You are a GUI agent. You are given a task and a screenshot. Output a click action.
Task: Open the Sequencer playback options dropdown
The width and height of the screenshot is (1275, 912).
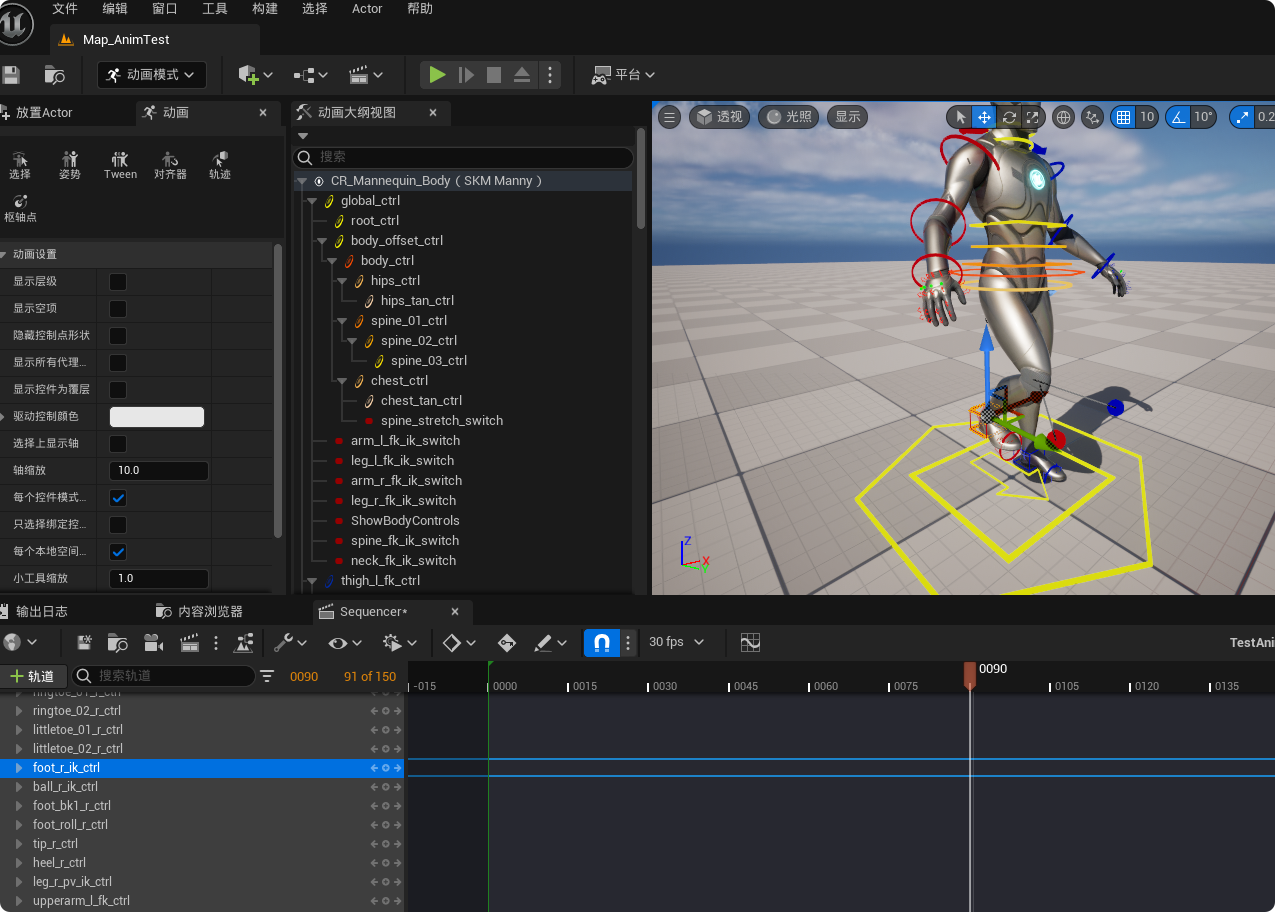point(399,642)
